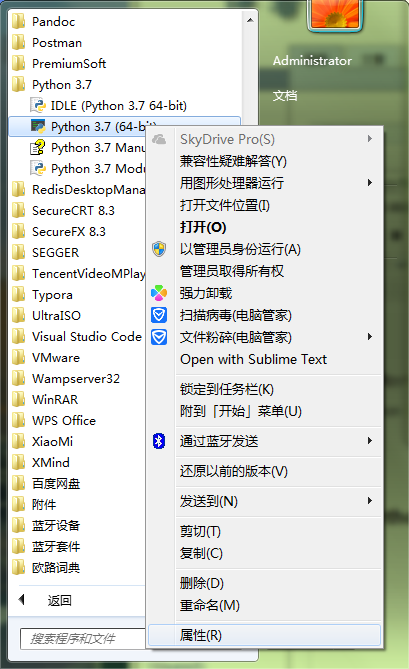Click the Python 3.7 (64-bit) program icon

click(x=38, y=126)
